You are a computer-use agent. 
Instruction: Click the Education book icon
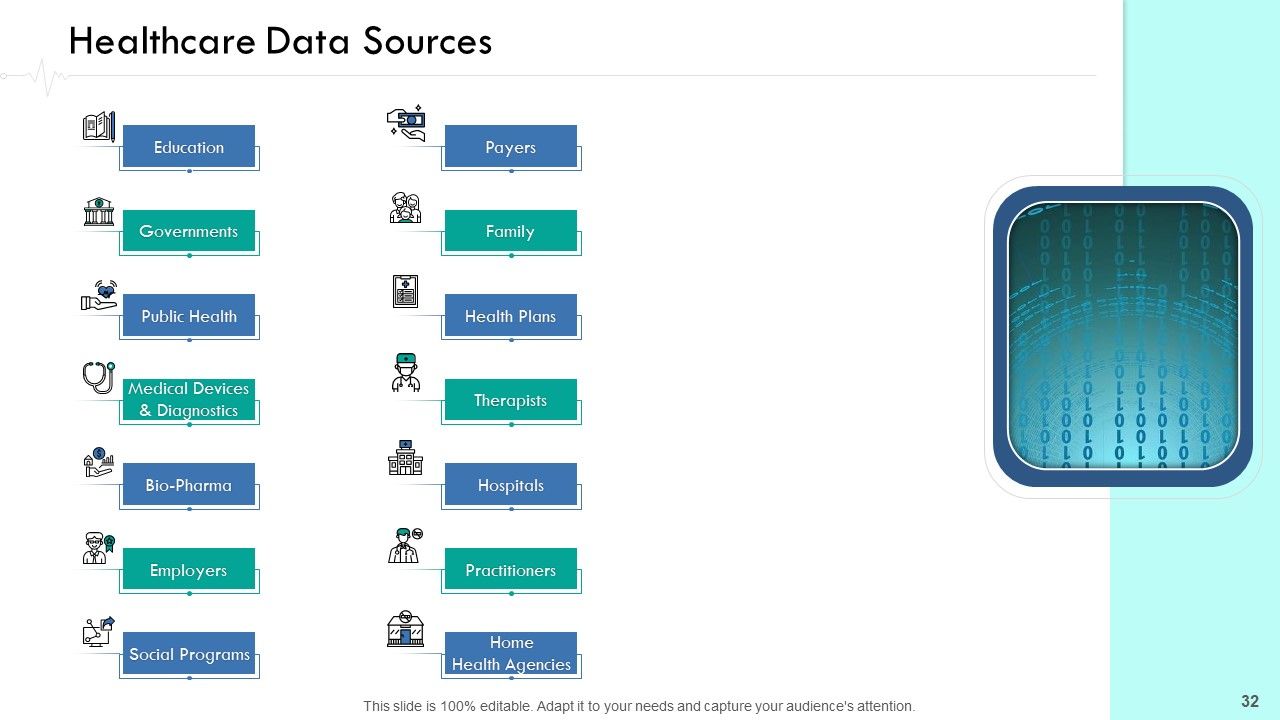99,127
